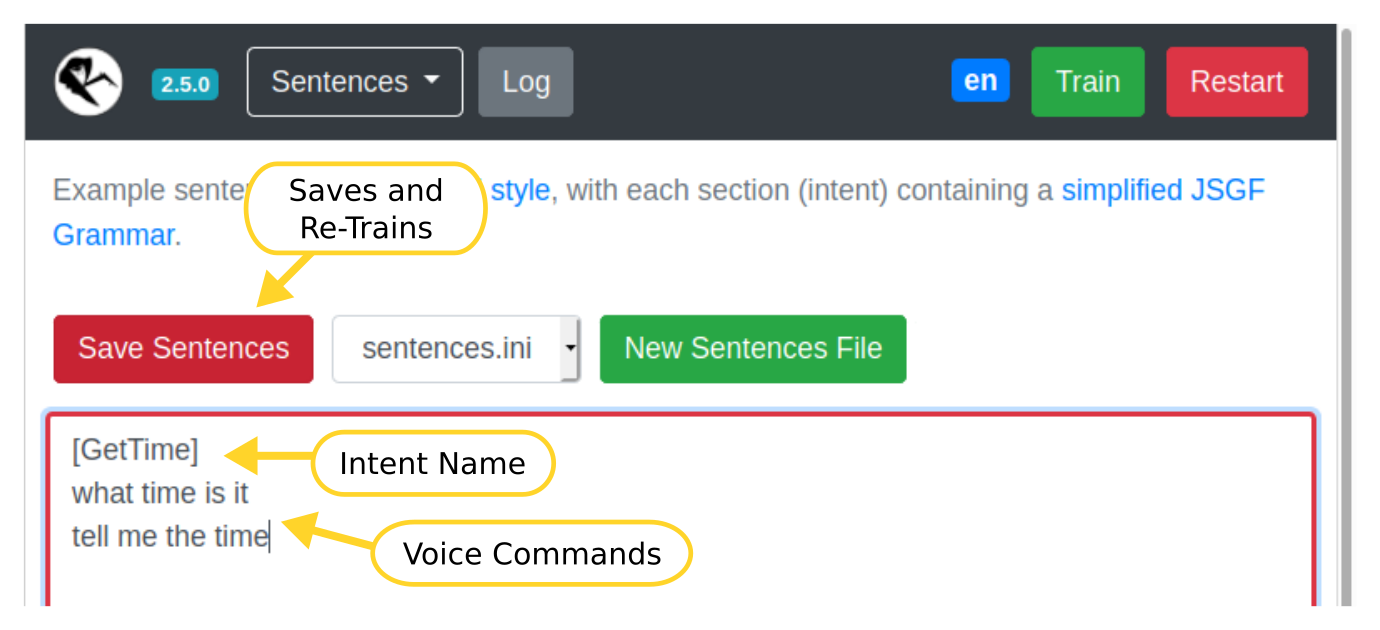The height and width of the screenshot is (630, 1380).
Task: Click the line 'what time is it'
Action: [160, 493]
